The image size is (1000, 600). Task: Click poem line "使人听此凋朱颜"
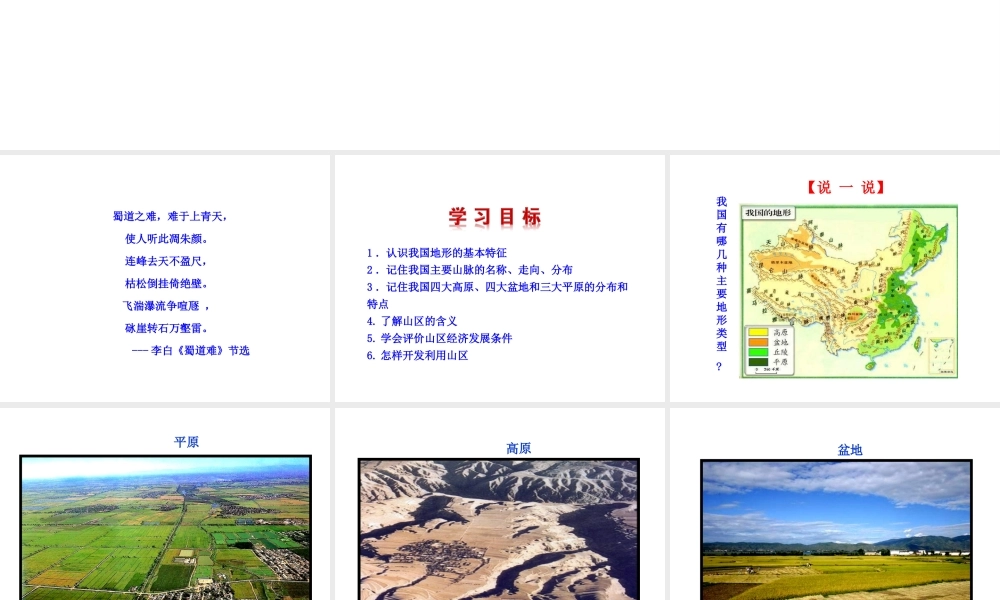point(167,239)
